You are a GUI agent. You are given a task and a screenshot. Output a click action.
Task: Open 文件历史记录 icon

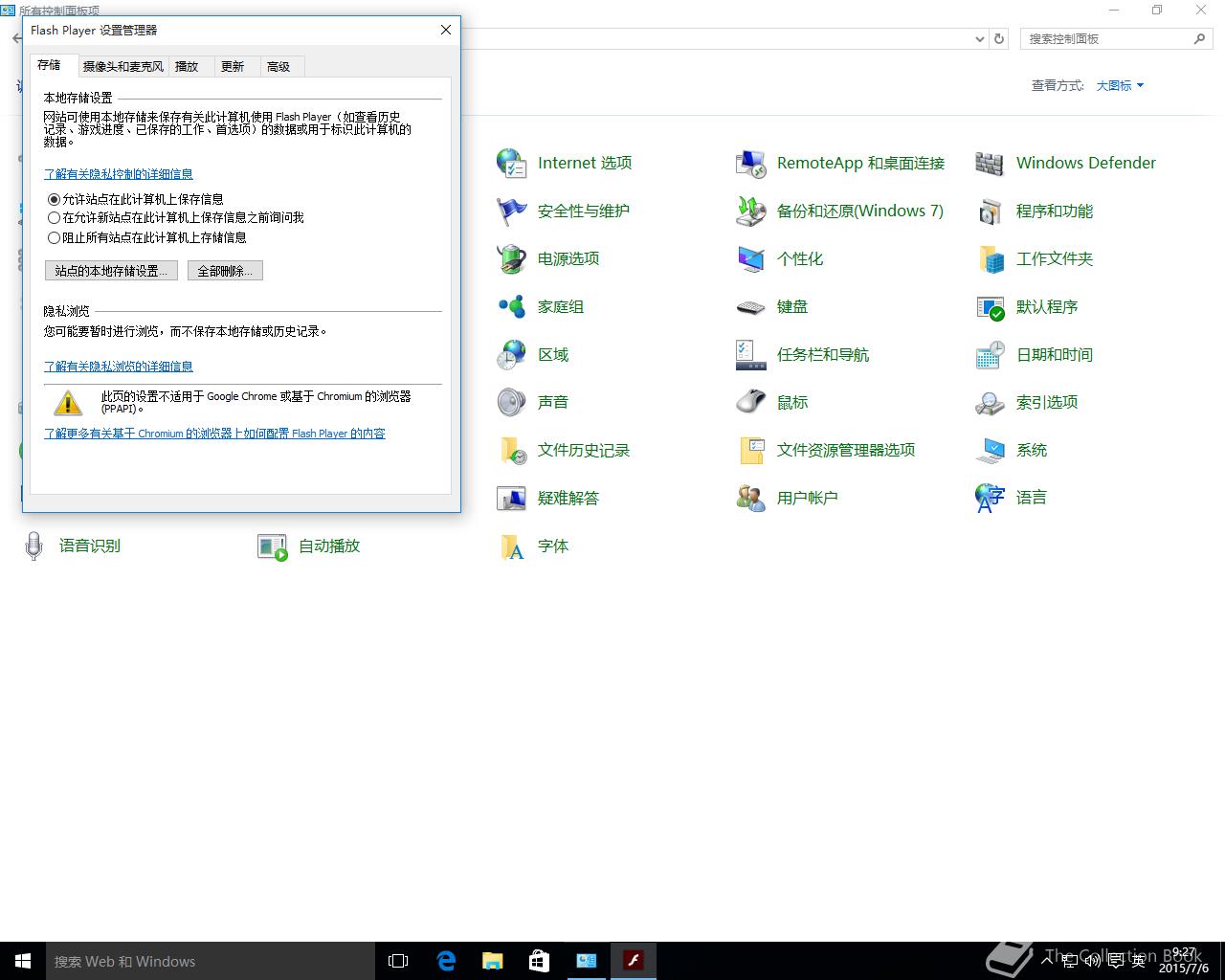pyautogui.click(x=511, y=450)
